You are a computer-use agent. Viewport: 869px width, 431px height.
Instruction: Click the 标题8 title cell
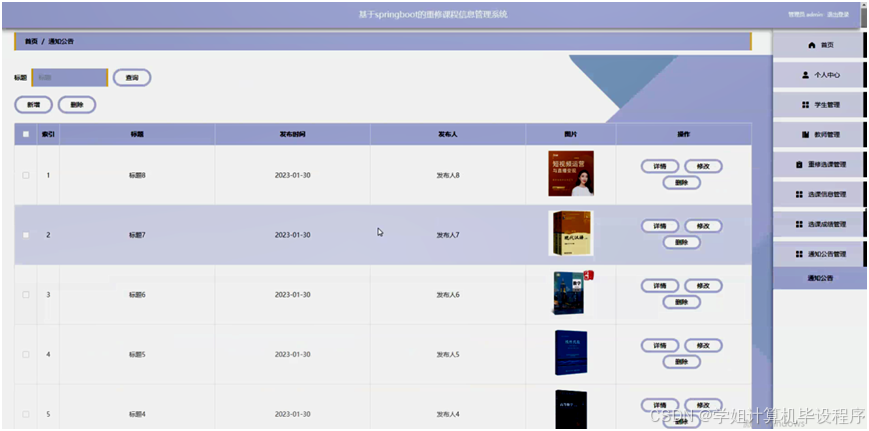137,175
